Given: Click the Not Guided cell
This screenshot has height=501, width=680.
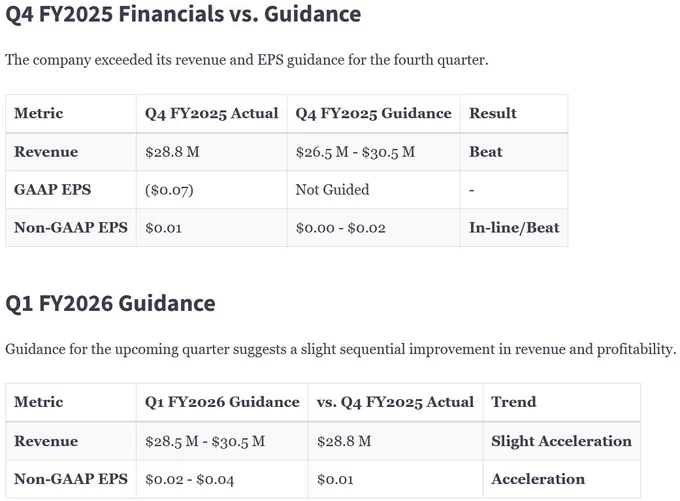Looking at the screenshot, I should click(373, 190).
